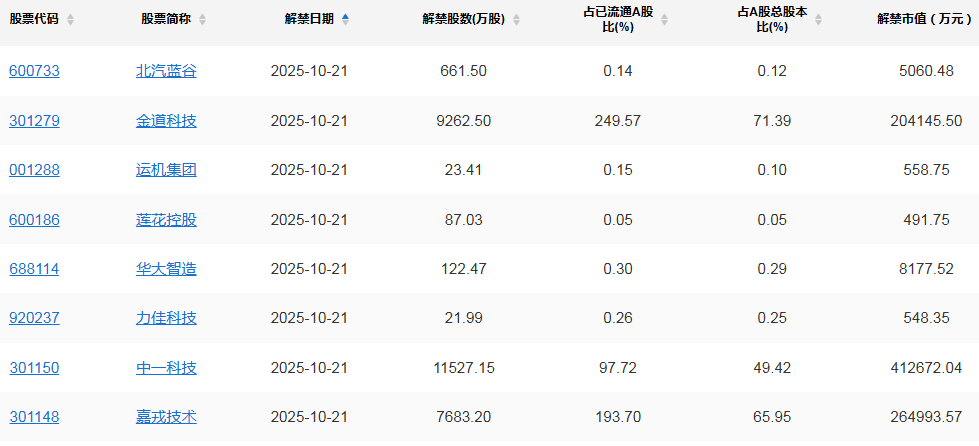The height and width of the screenshot is (446, 979).
Task: Sort by 解禁股数(万股) using its sort arrows
Action: [x=516, y=19]
